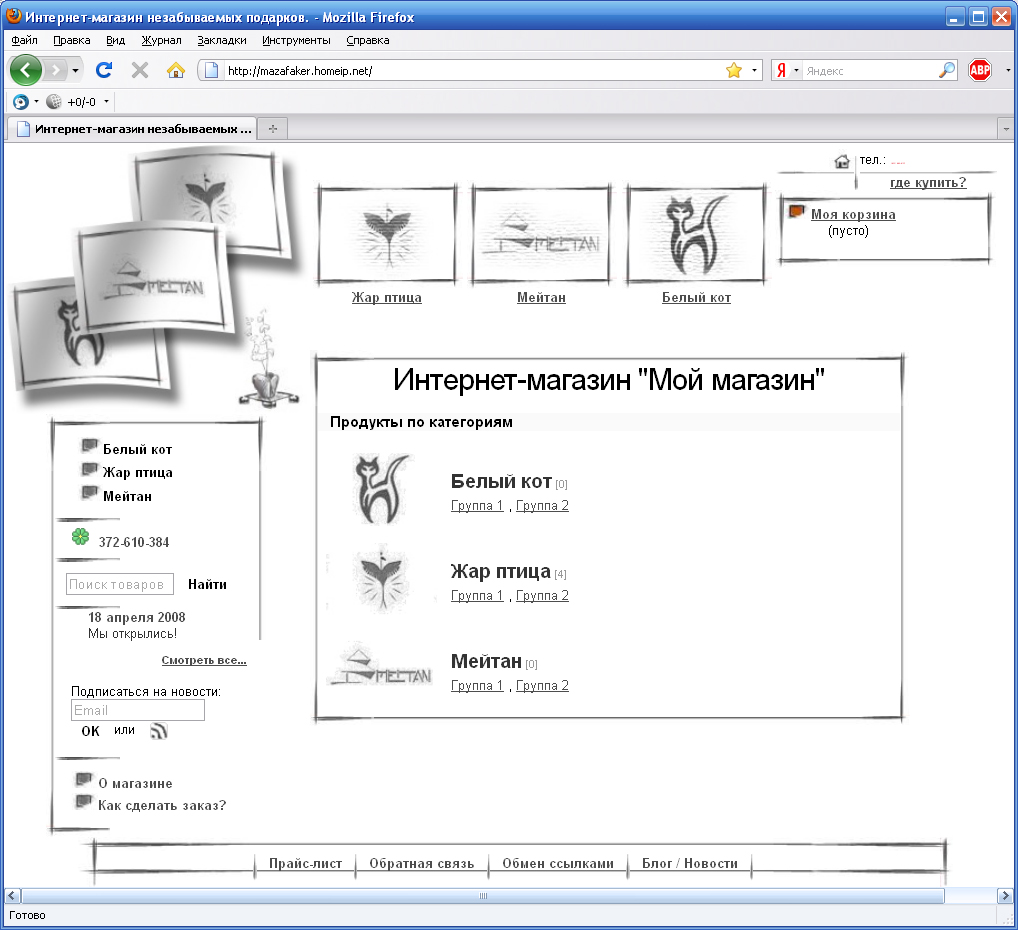
Task: Open the Файл menu
Action: click(x=24, y=40)
